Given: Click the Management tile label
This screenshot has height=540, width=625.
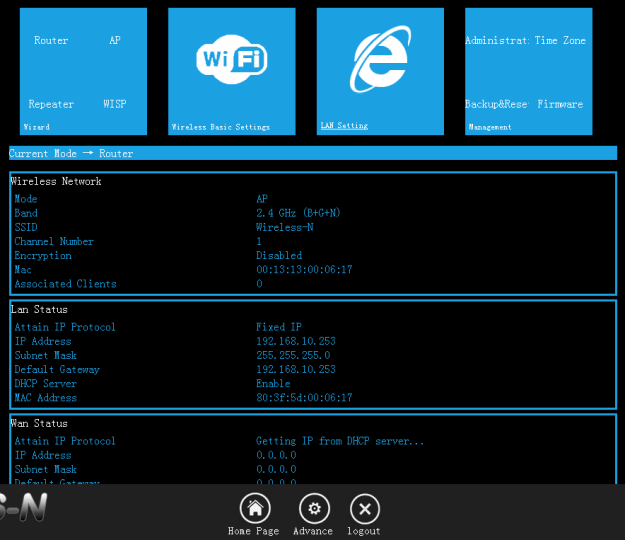Looking at the screenshot, I should click(490, 127).
